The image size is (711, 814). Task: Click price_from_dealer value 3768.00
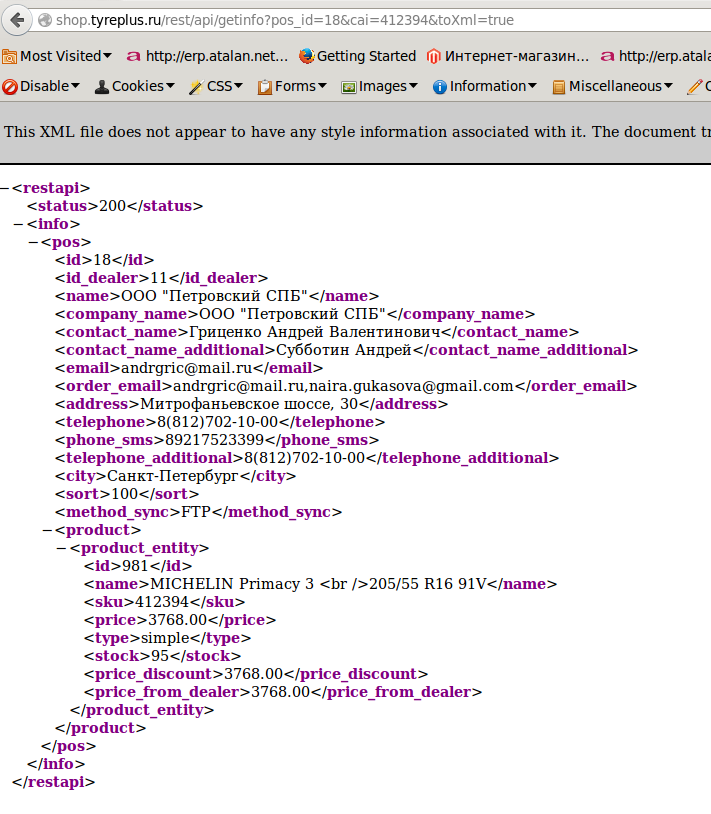(x=280, y=692)
